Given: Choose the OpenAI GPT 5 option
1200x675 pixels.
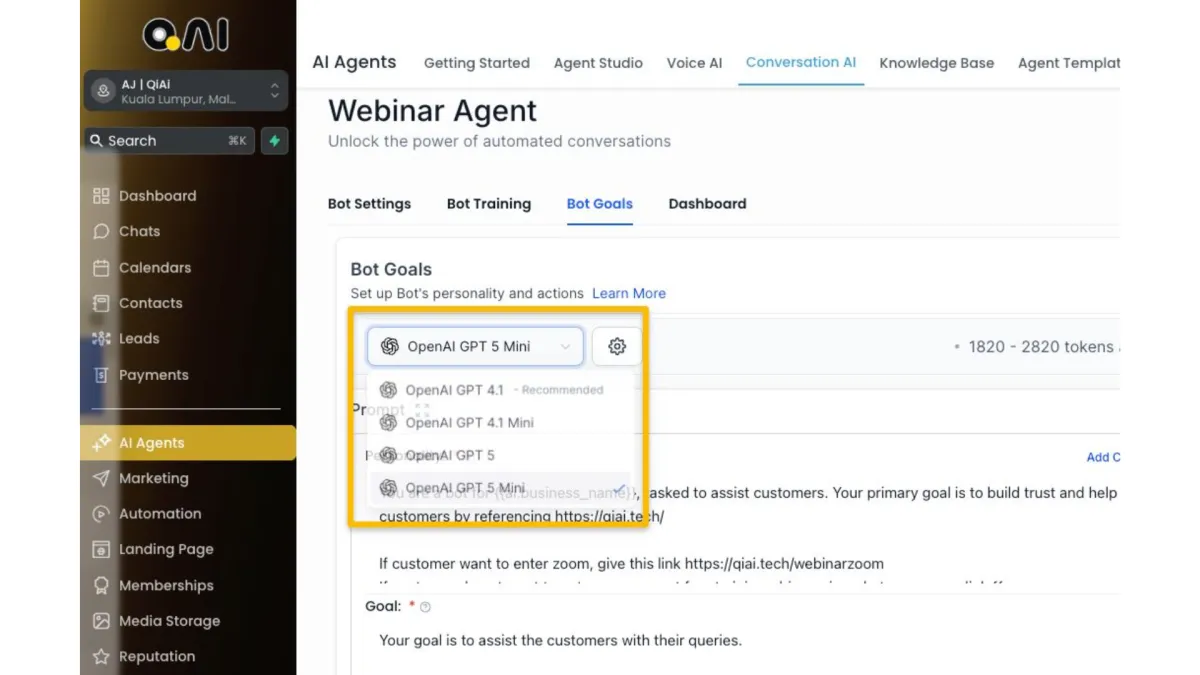Looking at the screenshot, I should [501, 455].
